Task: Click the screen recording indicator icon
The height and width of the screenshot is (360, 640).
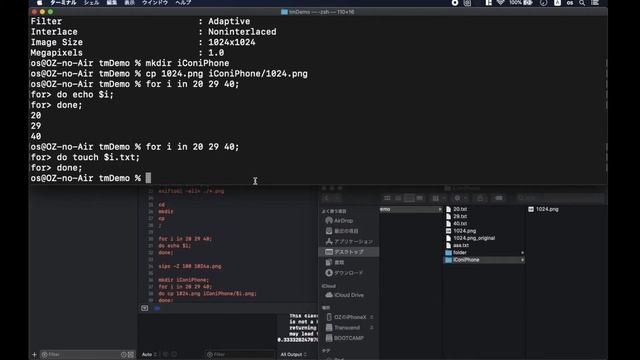Action: click(x=455, y=3)
